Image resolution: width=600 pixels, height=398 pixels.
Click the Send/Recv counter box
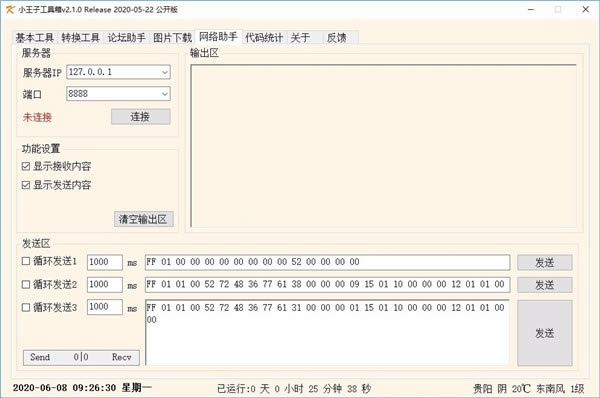81,357
